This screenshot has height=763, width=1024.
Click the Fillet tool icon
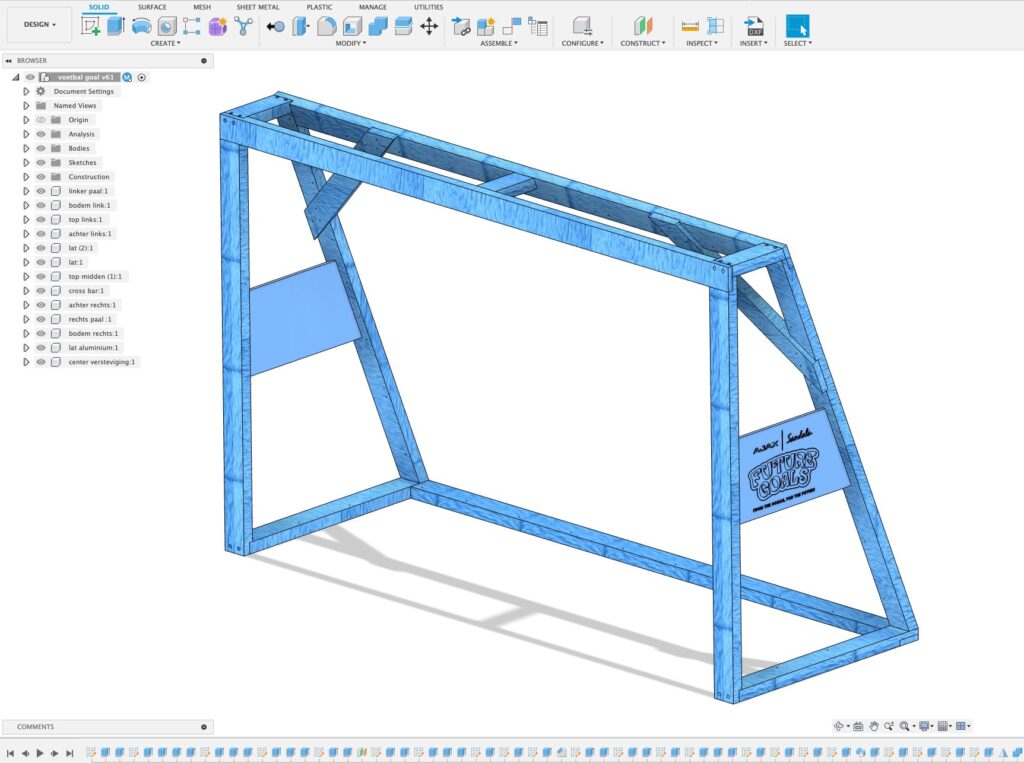coord(327,26)
